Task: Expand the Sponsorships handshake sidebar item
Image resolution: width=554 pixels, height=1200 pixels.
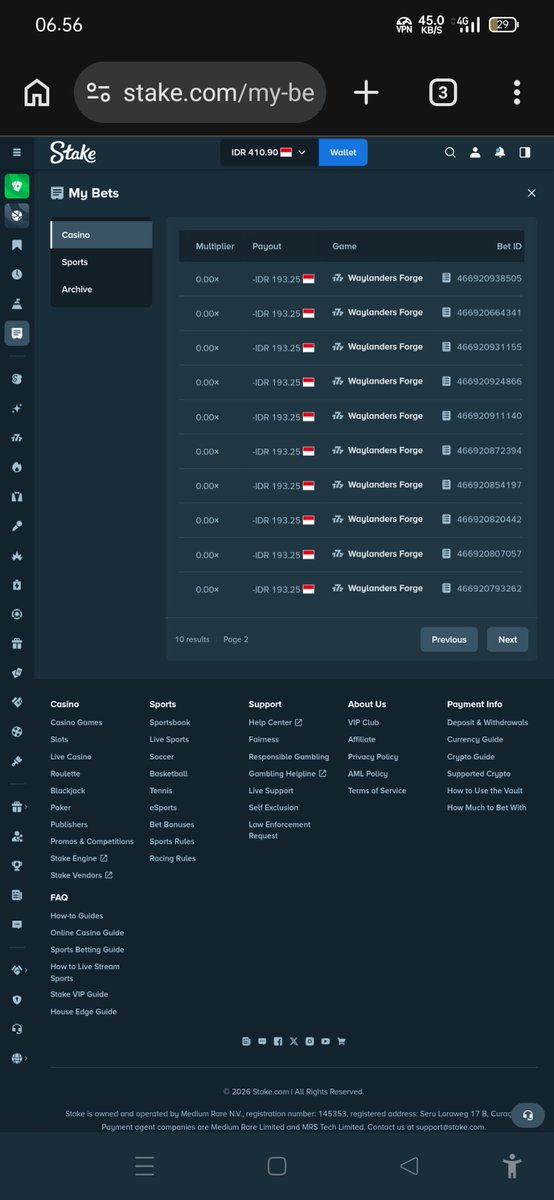Action: click(17, 969)
